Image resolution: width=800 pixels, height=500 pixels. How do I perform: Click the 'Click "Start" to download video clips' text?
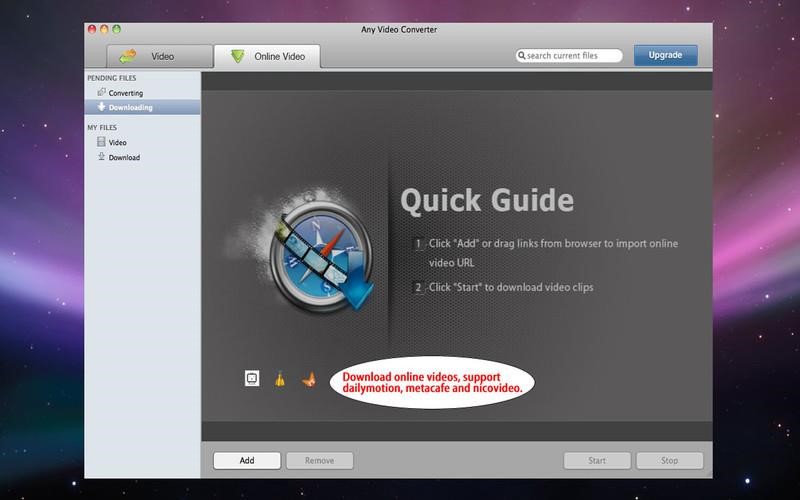[511, 287]
